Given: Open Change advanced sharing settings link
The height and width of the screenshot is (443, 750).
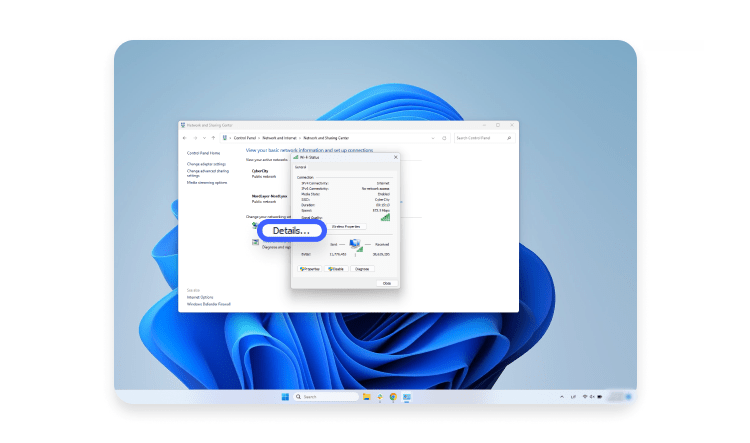Looking at the screenshot, I should click(208, 173).
